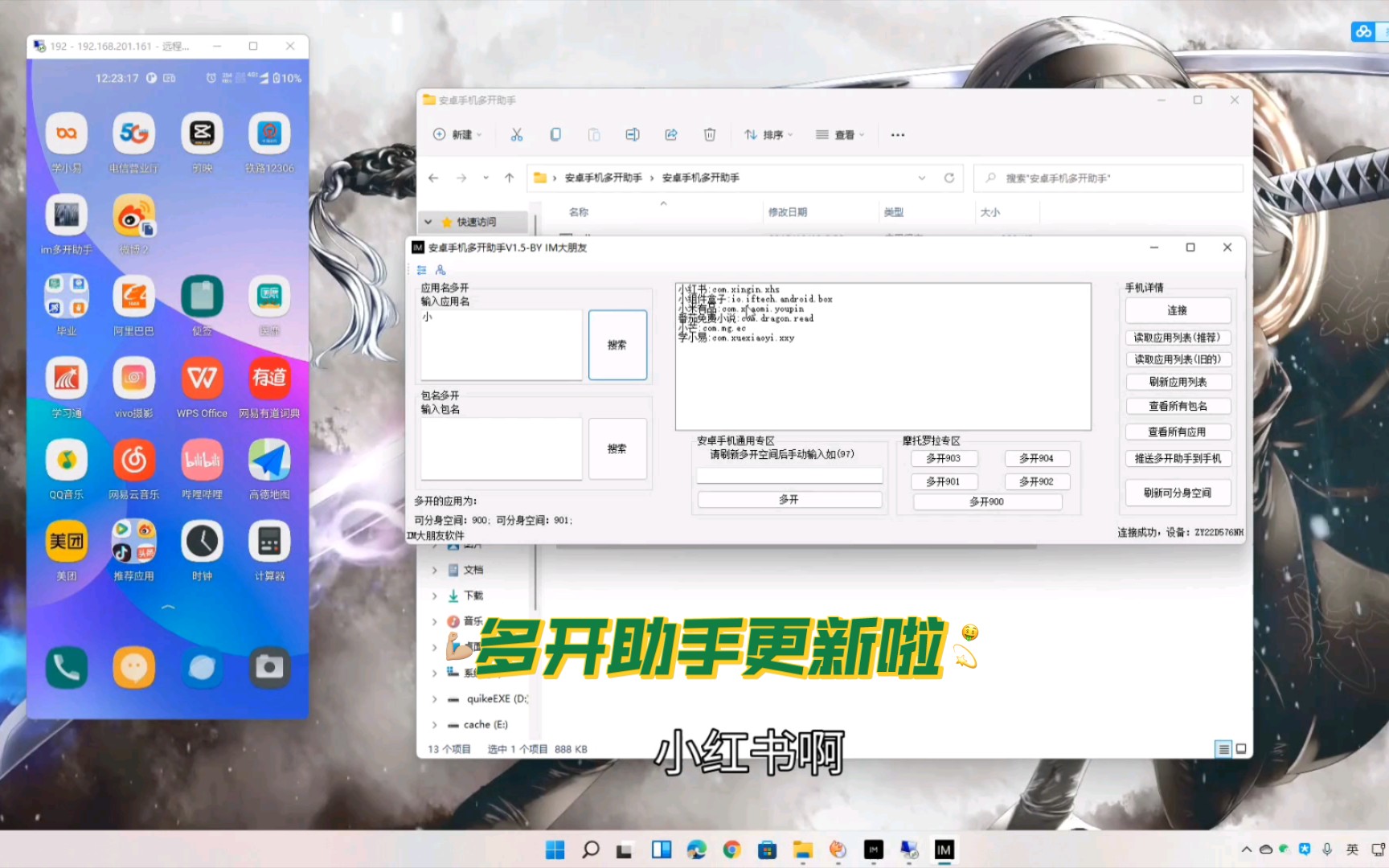1389x868 pixels.
Task: Open the Explorer more options (...) menu
Action: 898,134
